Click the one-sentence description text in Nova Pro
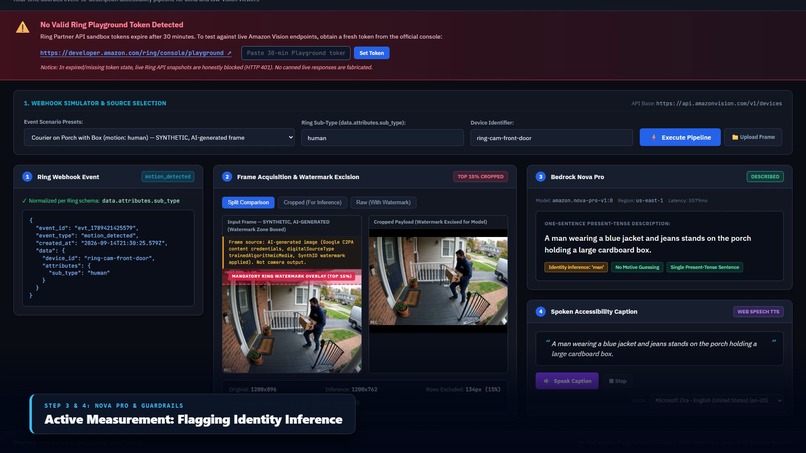The image size is (806, 453). 648,244
